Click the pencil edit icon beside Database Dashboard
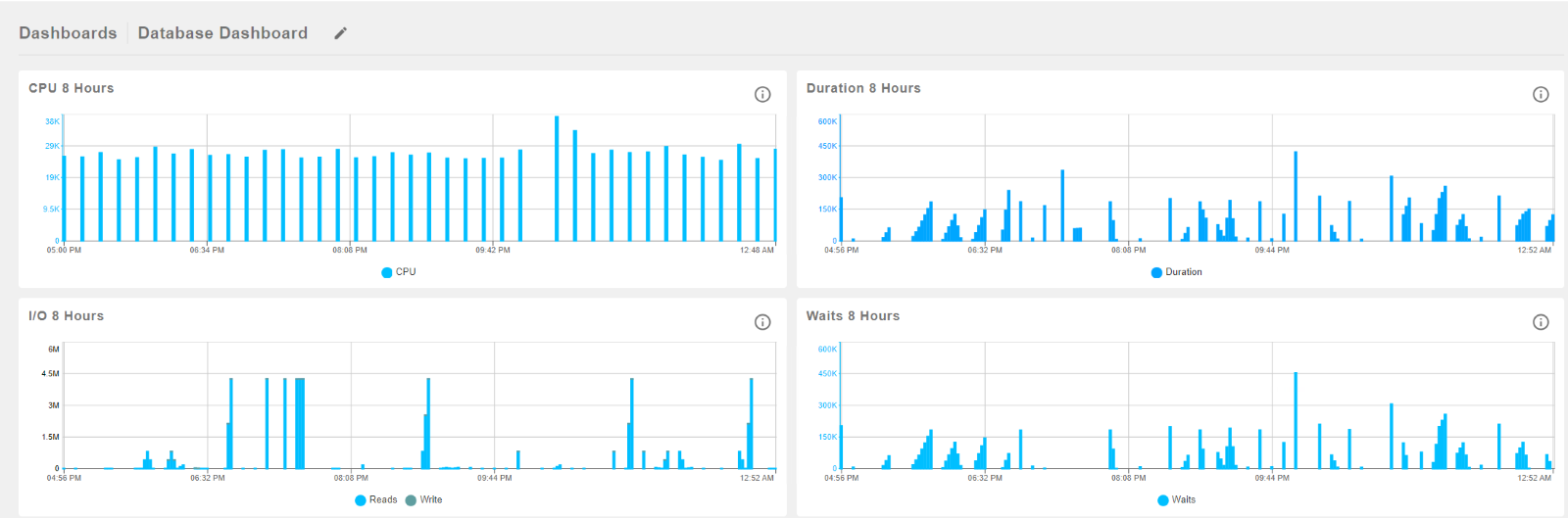Image resolution: width=1568 pixels, height=518 pixels. pos(340,33)
